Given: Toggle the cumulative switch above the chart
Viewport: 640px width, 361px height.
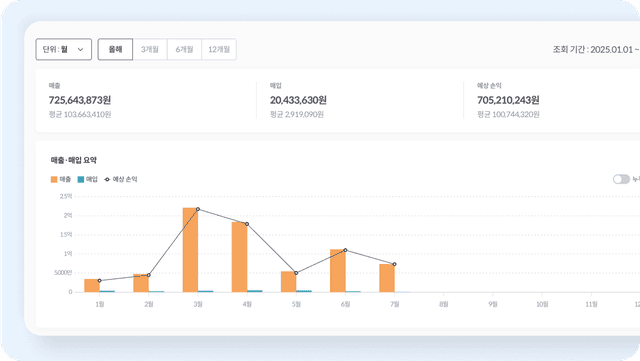Looking at the screenshot, I should click(621, 179).
